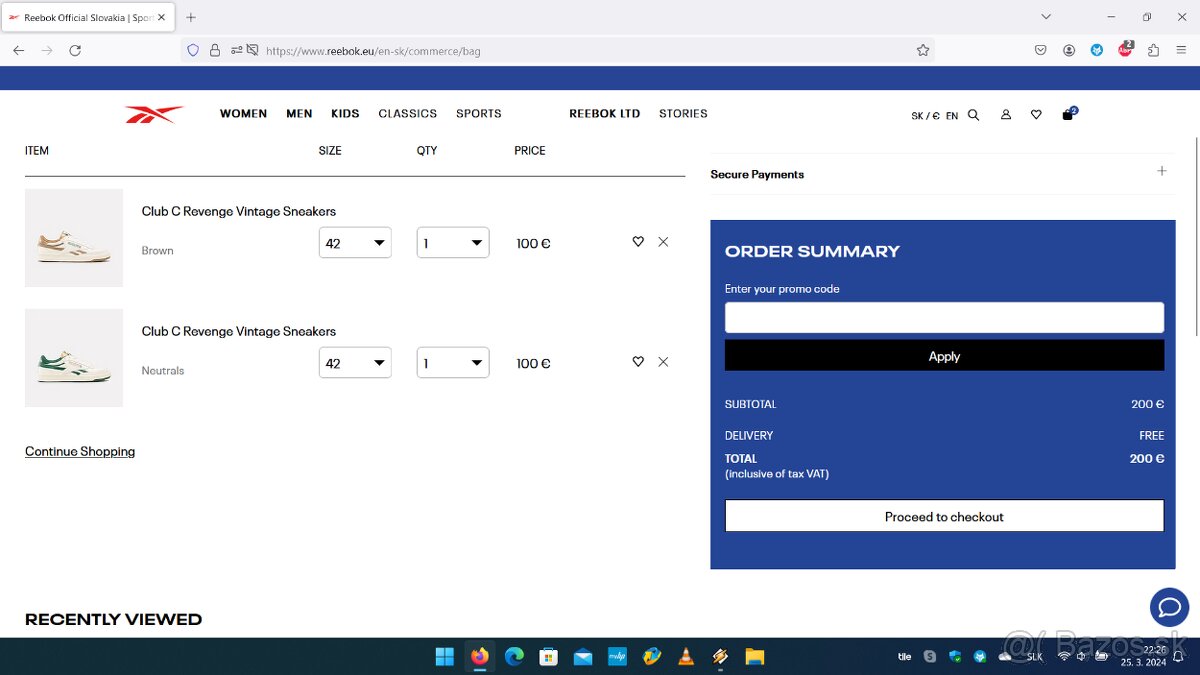
Task: Expand the Secure Payments section
Action: click(1161, 172)
